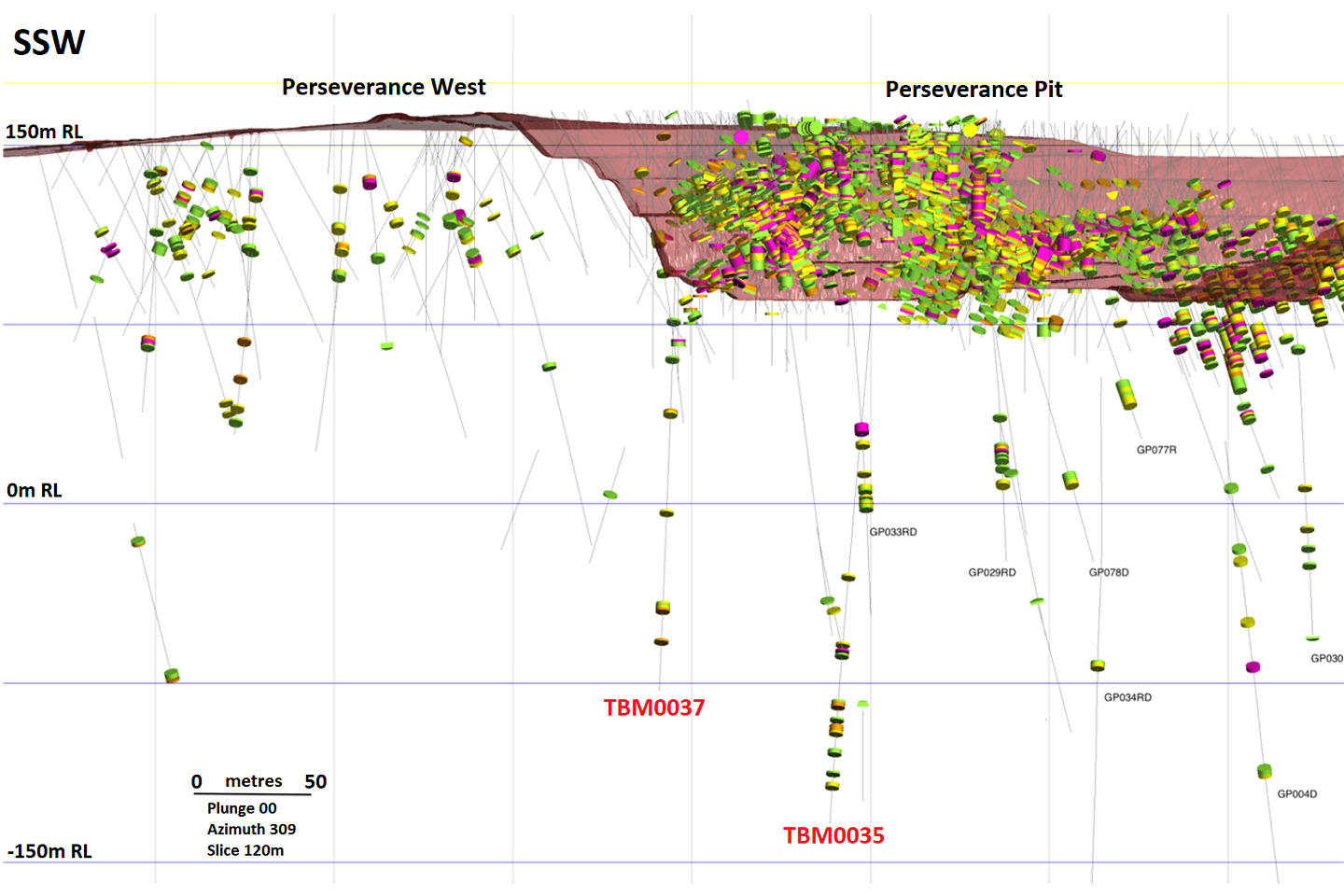The height and width of the screenshot is (896, 1344).
Task: Select the magenta disc above GP033RD
Action: 861,429
